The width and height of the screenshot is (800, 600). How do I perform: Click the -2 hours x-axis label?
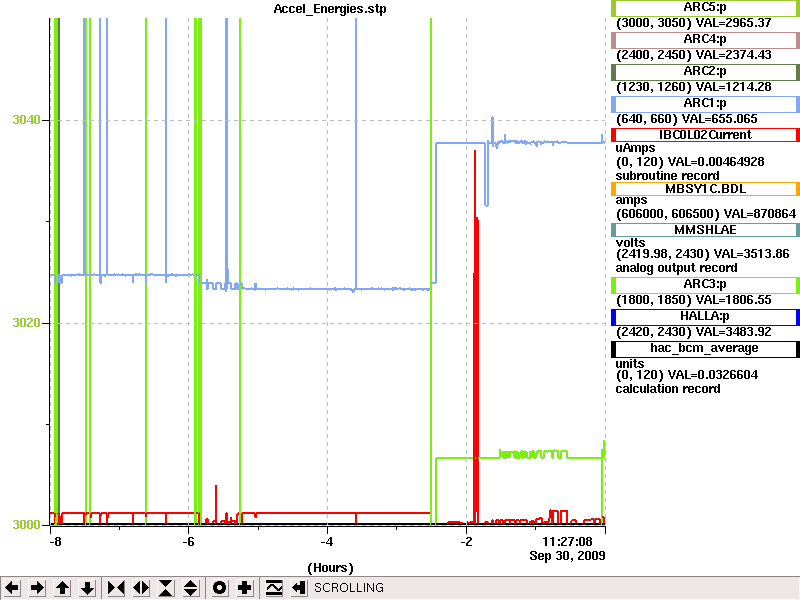pyautogui.click(x=466, y=542)
